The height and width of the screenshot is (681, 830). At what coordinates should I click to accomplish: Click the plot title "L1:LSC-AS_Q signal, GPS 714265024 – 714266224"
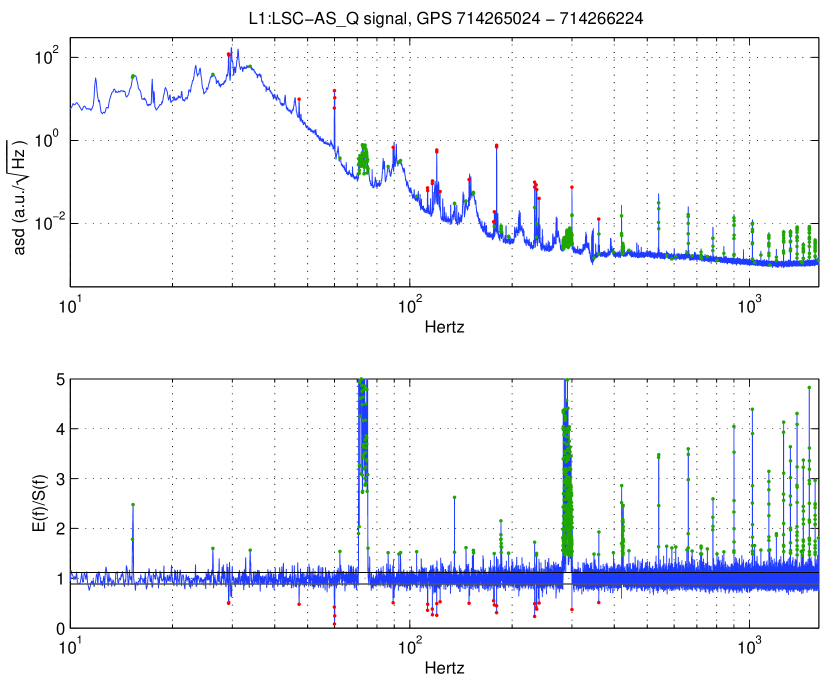coord(446,19)
